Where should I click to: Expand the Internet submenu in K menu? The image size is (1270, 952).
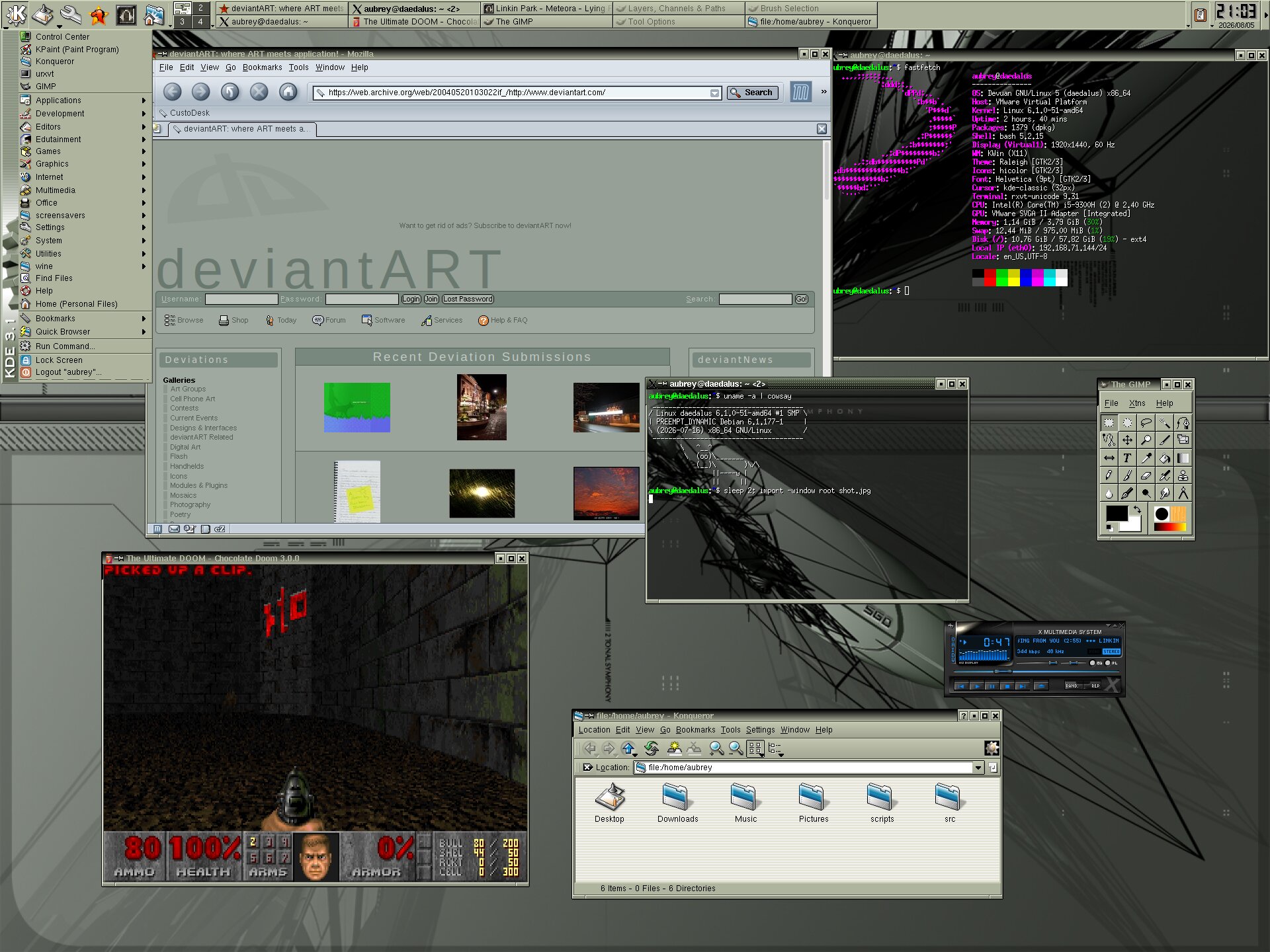pyautogui.click(x=83, y=177)
